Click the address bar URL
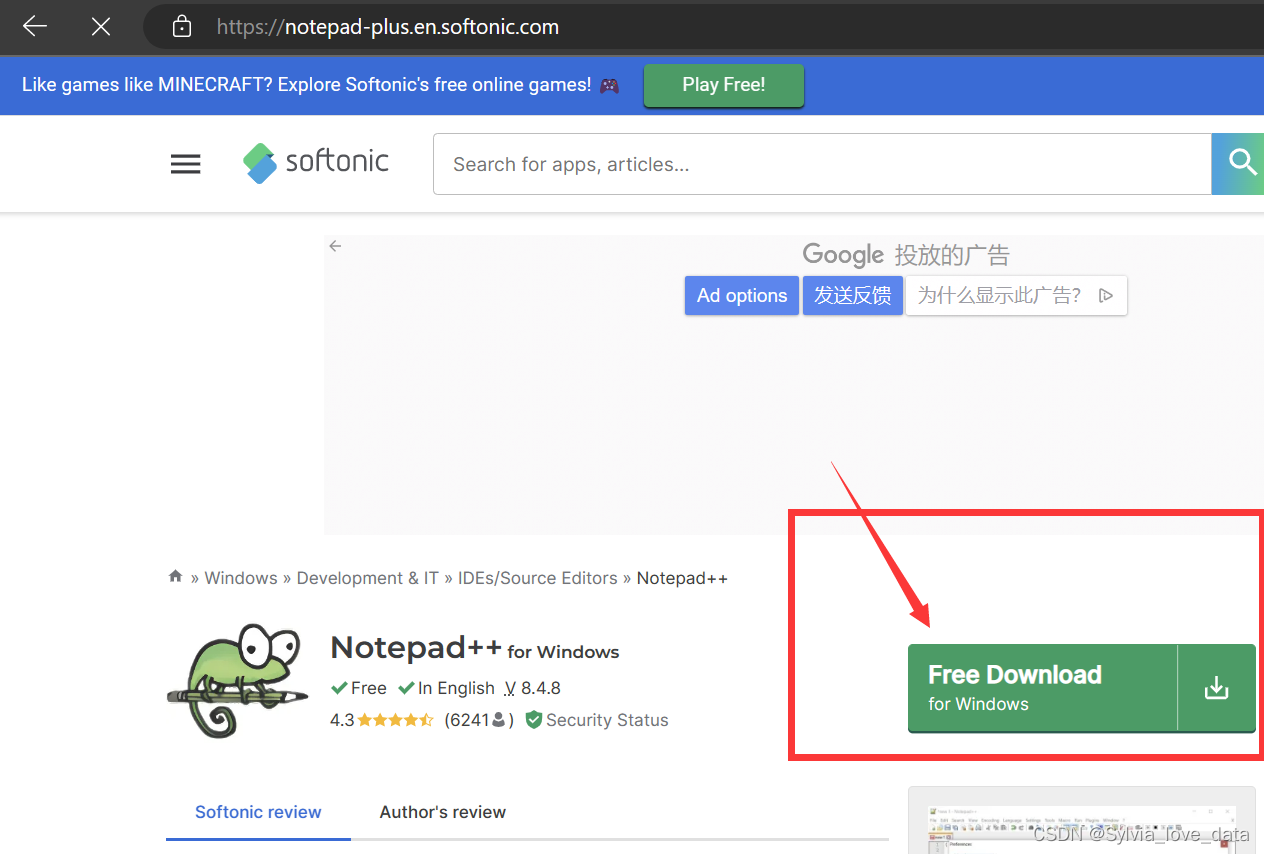Screen dimensions: 1264x854 click(388, 27)
